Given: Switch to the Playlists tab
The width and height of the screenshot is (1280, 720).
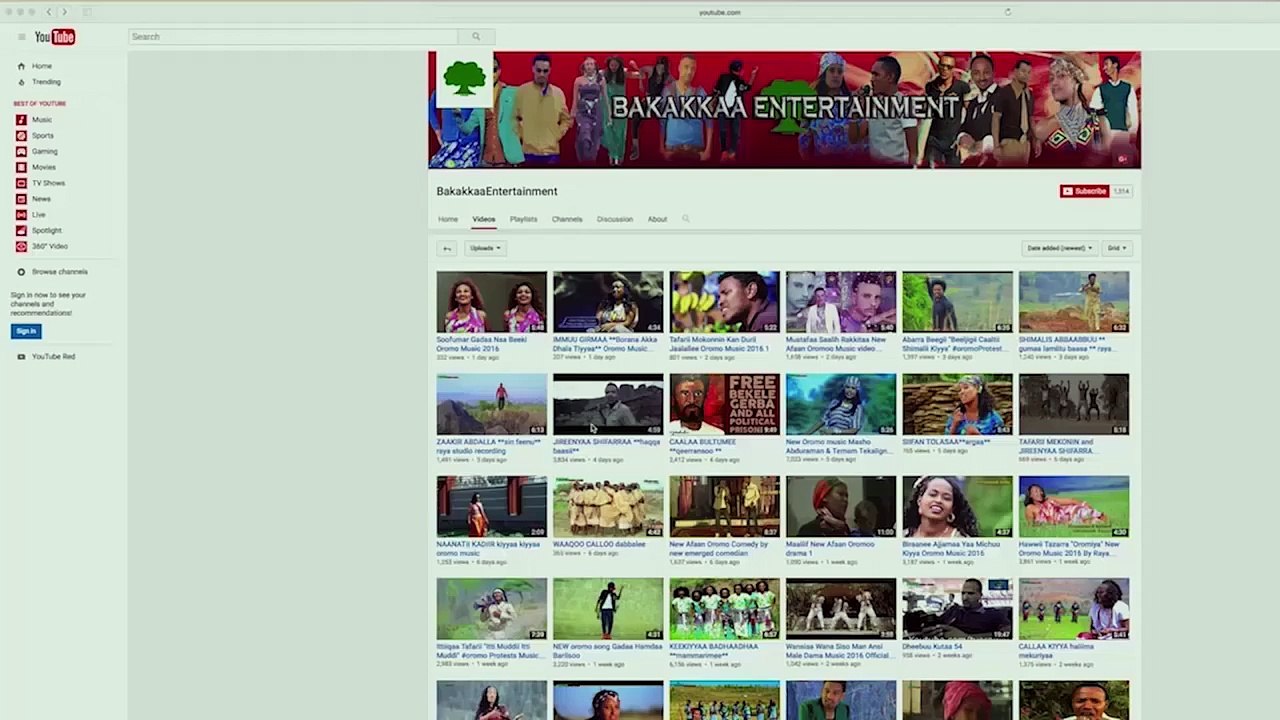Looking at the screenshot, I should click(x=523, y=219).
